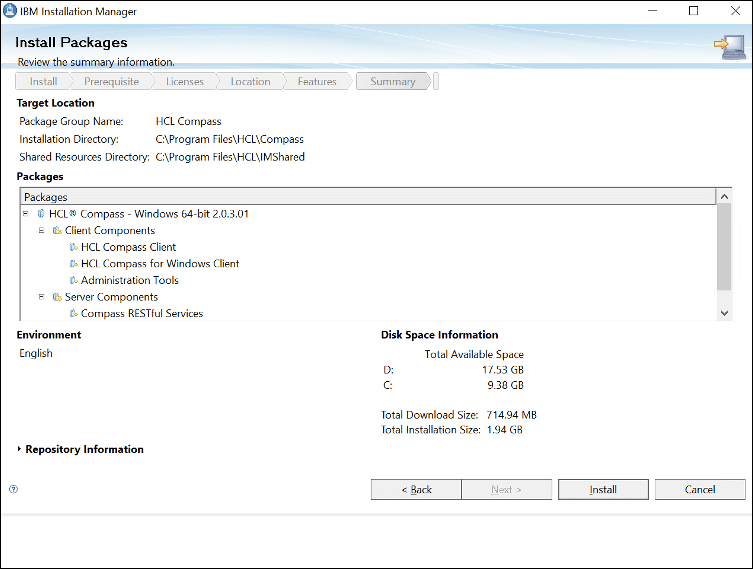The width and height of the screenshot is (753, 569).
Task: Click the Server Components folder icon
Action: coord(57,297)
